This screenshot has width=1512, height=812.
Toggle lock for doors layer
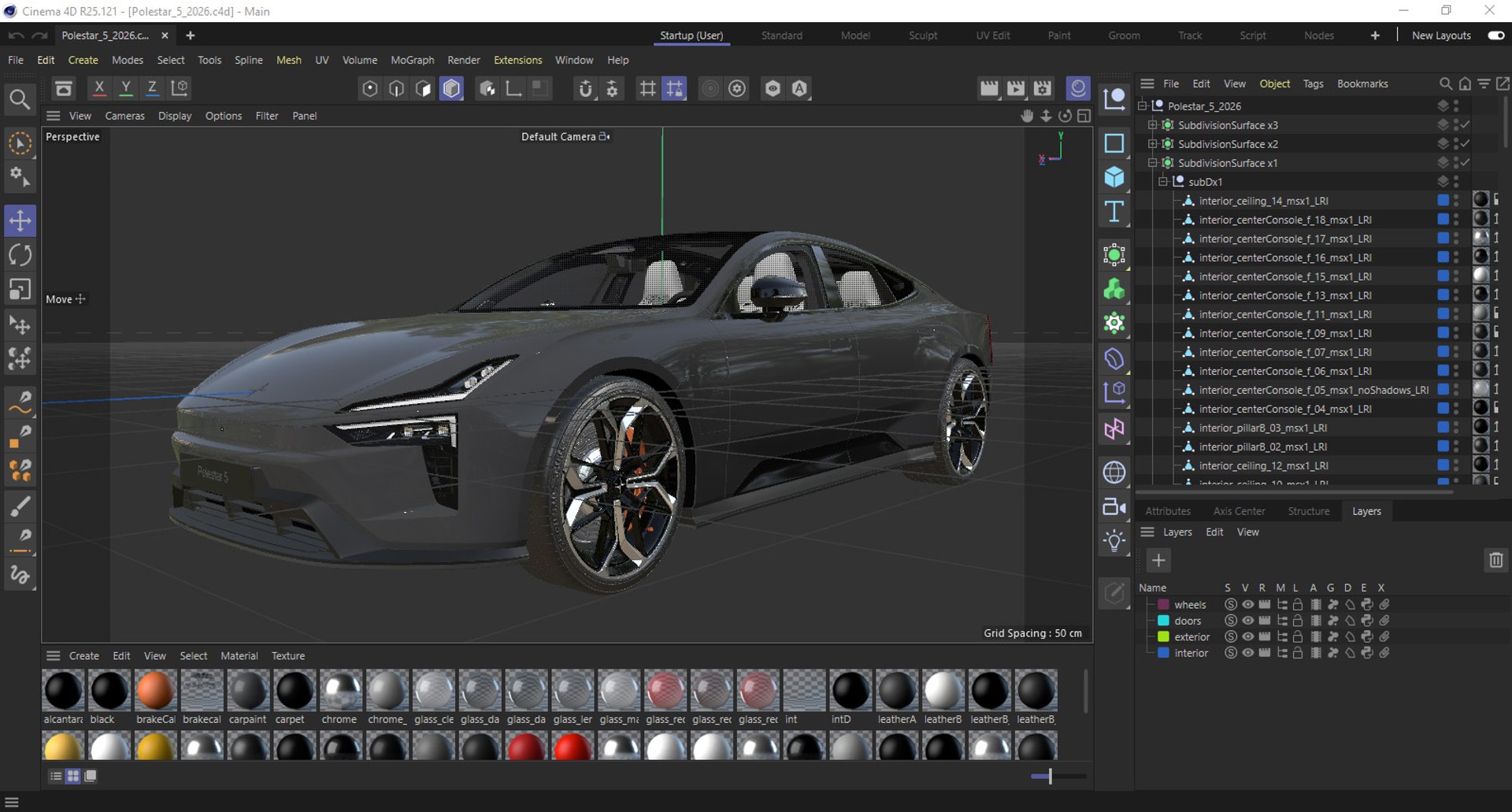pyautogui.click(x=1298, y=621)
